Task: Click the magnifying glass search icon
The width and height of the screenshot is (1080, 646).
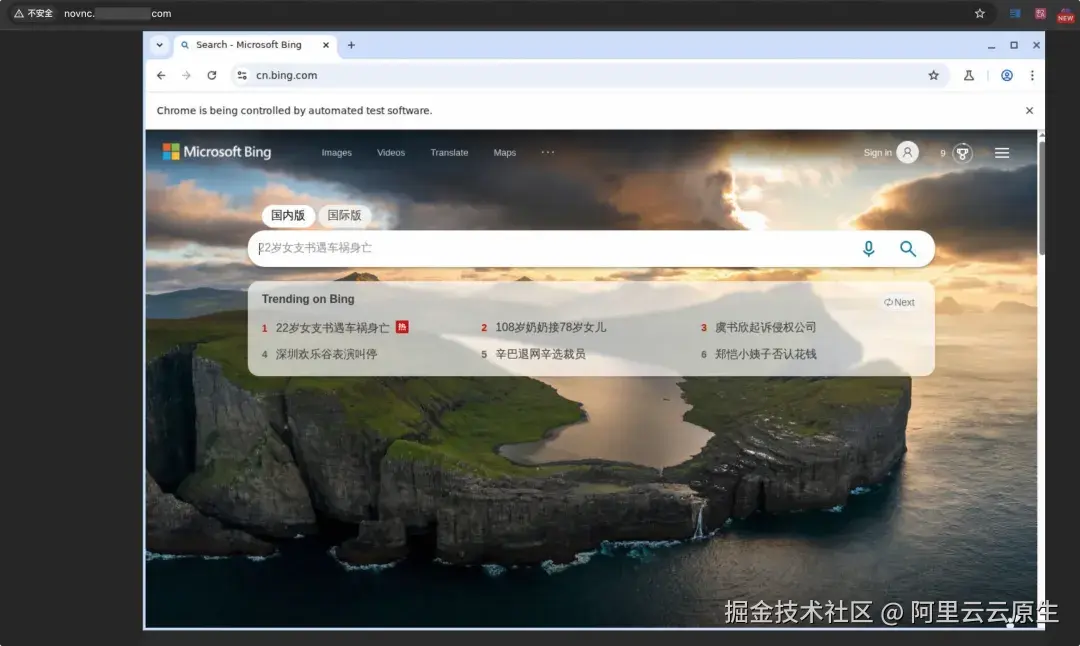Action: click(908, 248)
